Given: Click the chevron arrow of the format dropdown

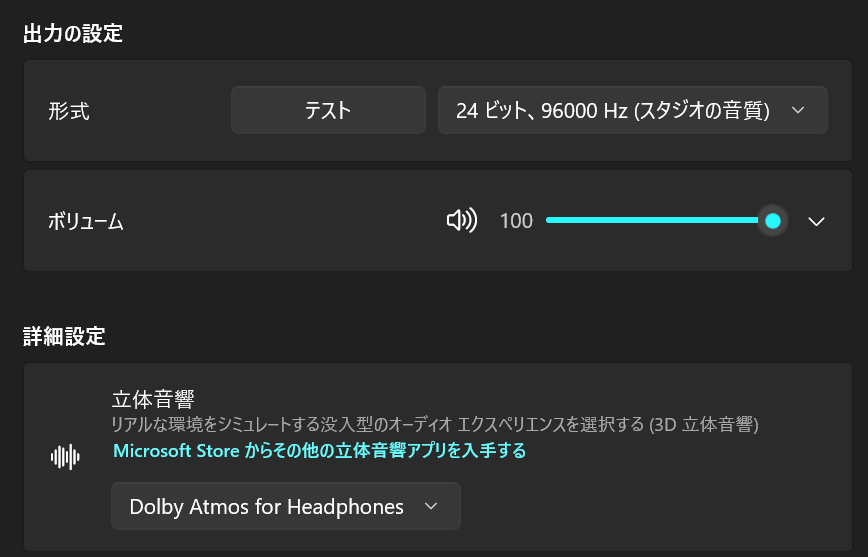Looking at the screenshot, I should click(x=798, y=110).
